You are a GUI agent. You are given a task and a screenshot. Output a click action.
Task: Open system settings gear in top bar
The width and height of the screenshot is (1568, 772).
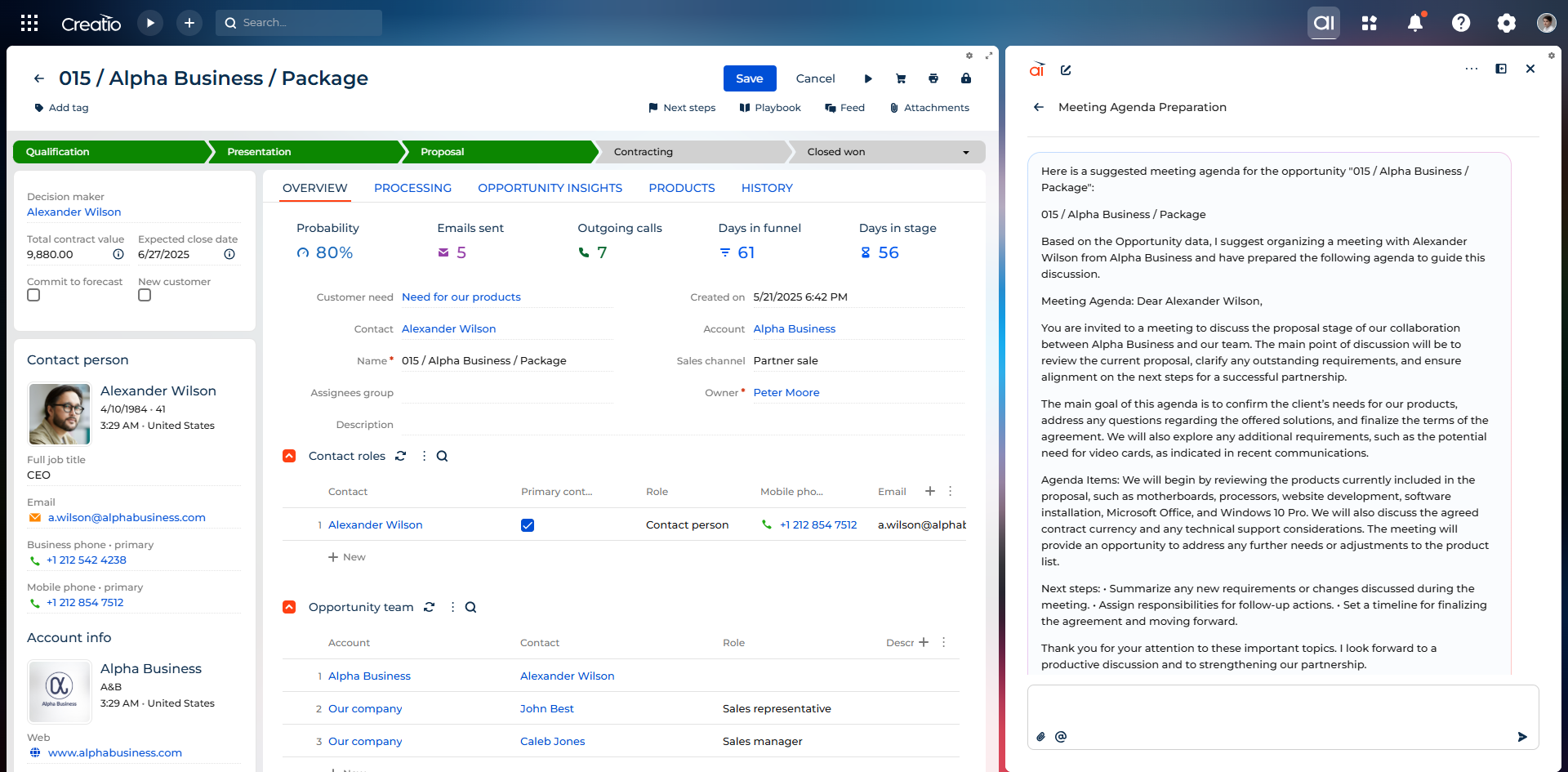point(1507,23)
